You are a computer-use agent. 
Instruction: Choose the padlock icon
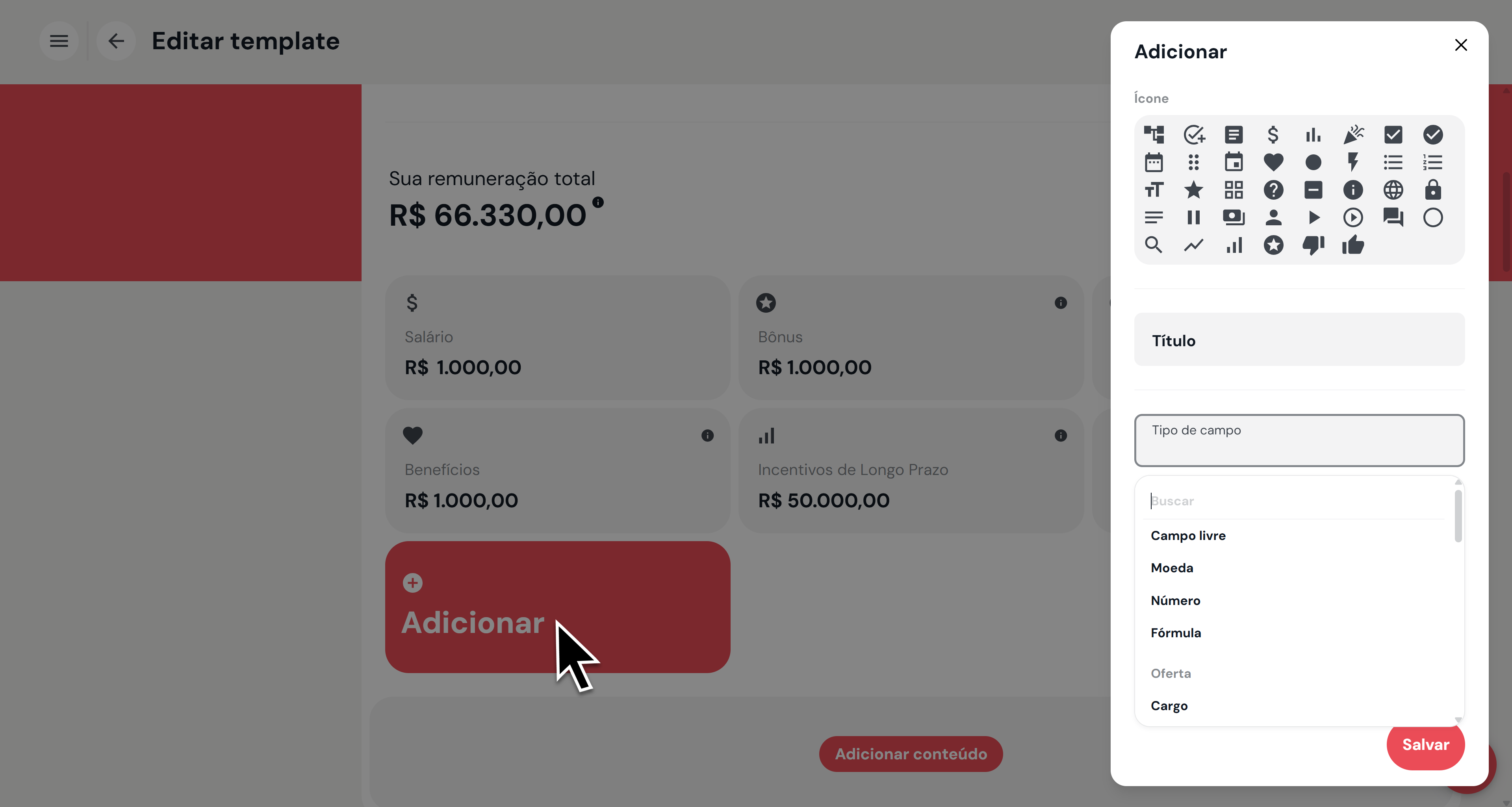(1433, 189)
